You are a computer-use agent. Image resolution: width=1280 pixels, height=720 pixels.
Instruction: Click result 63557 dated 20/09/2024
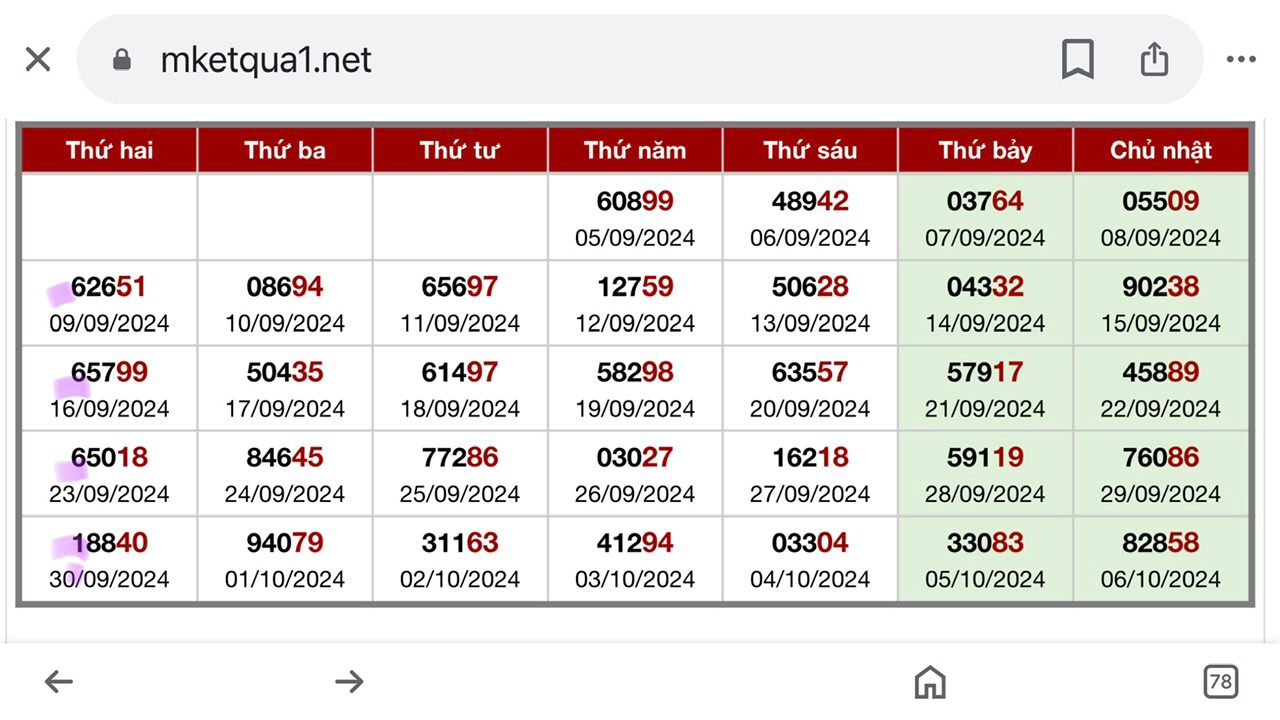[x=810, y=373]
